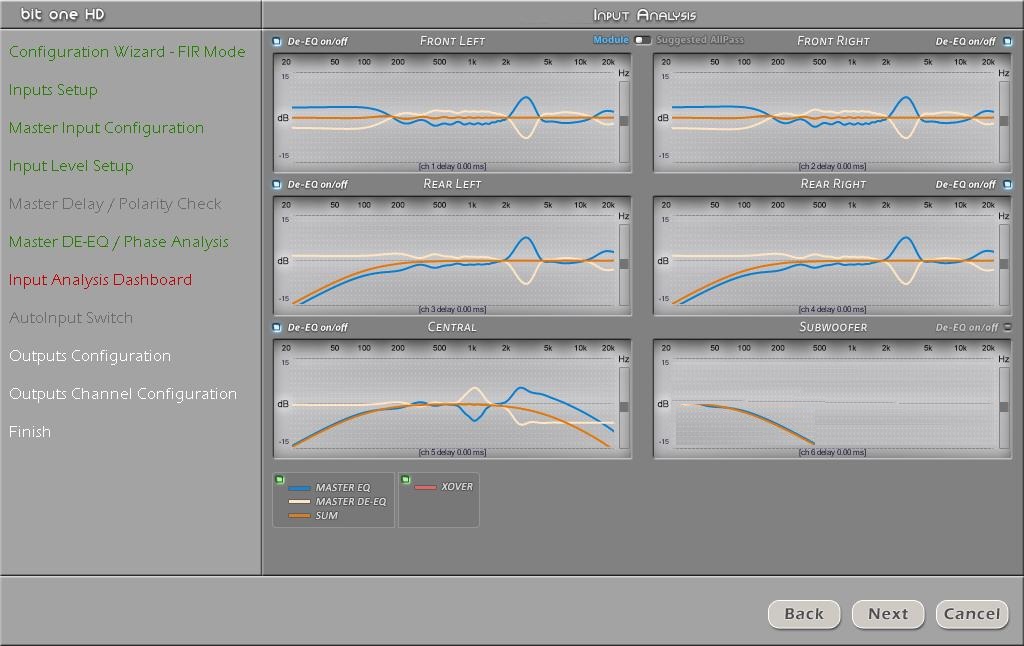Open Outputs Channel Configuration step
1024x646 pixels.
(x=123, y=394)
